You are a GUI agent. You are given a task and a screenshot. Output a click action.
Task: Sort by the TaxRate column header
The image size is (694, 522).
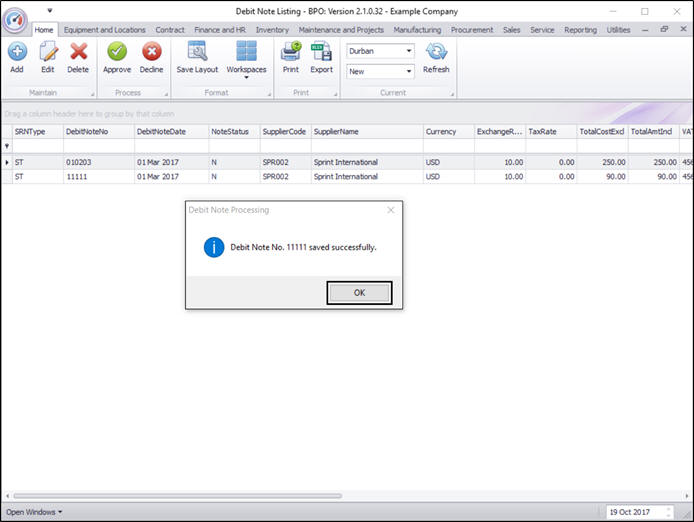(551, 131)
